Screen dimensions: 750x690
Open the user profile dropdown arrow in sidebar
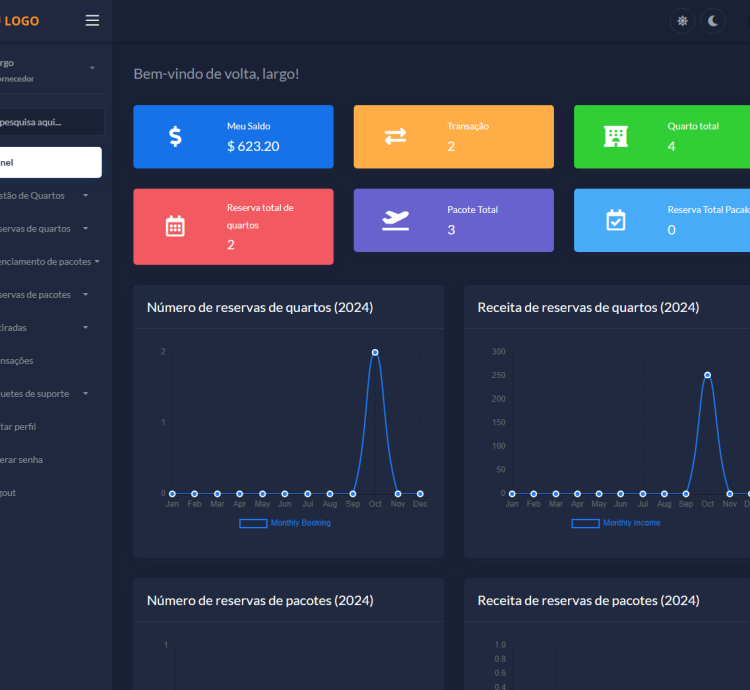point(92,68)
